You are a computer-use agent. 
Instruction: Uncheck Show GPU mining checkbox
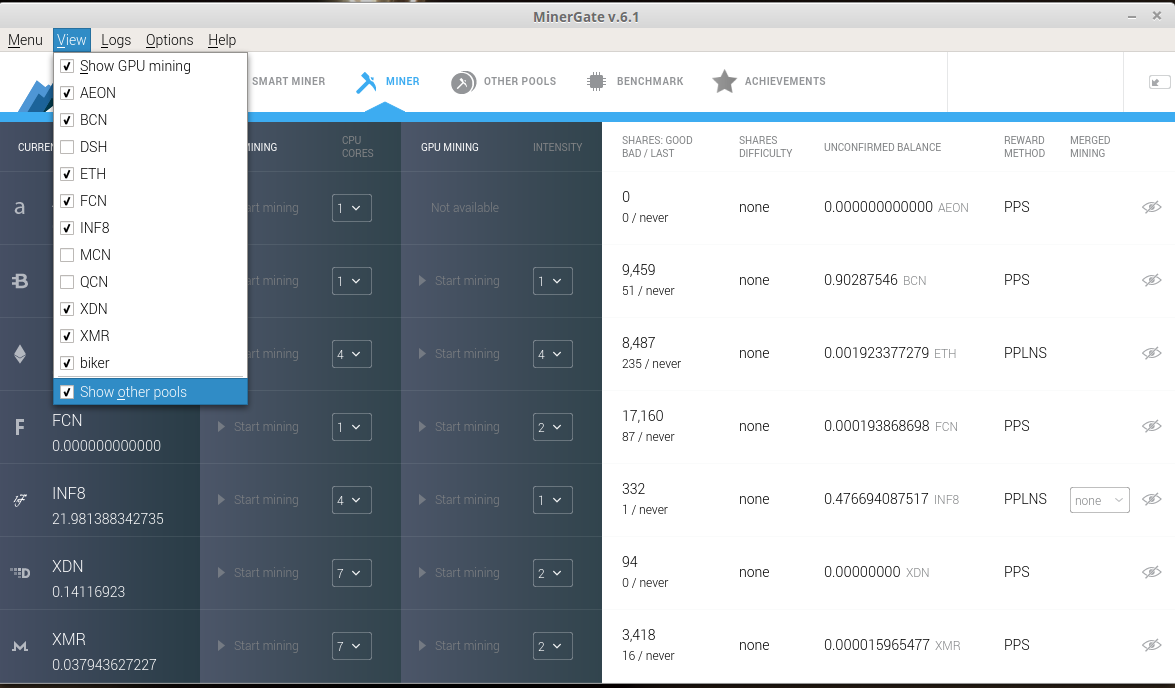point(67,66)
